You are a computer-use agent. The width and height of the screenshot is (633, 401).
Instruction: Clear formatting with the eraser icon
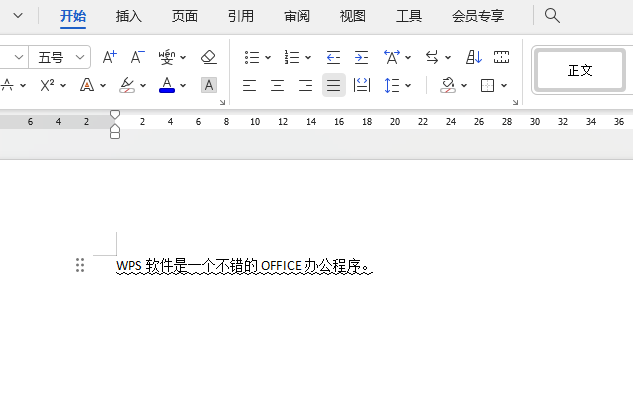point(209,57)
